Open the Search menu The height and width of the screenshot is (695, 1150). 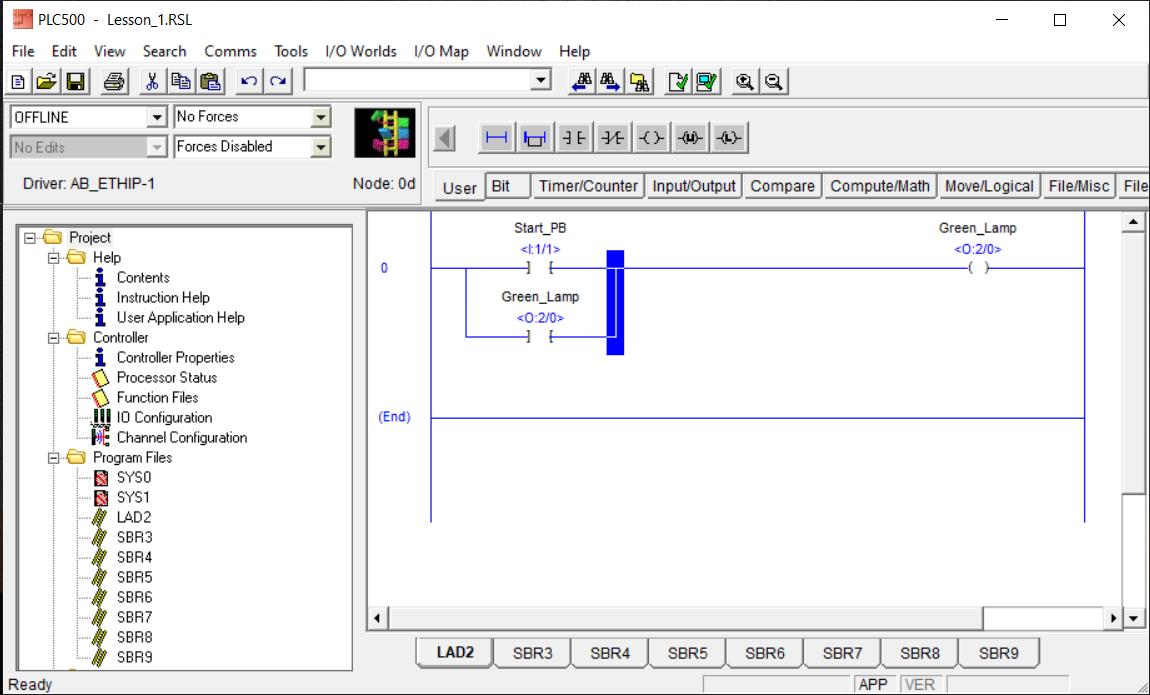point(164,51)
